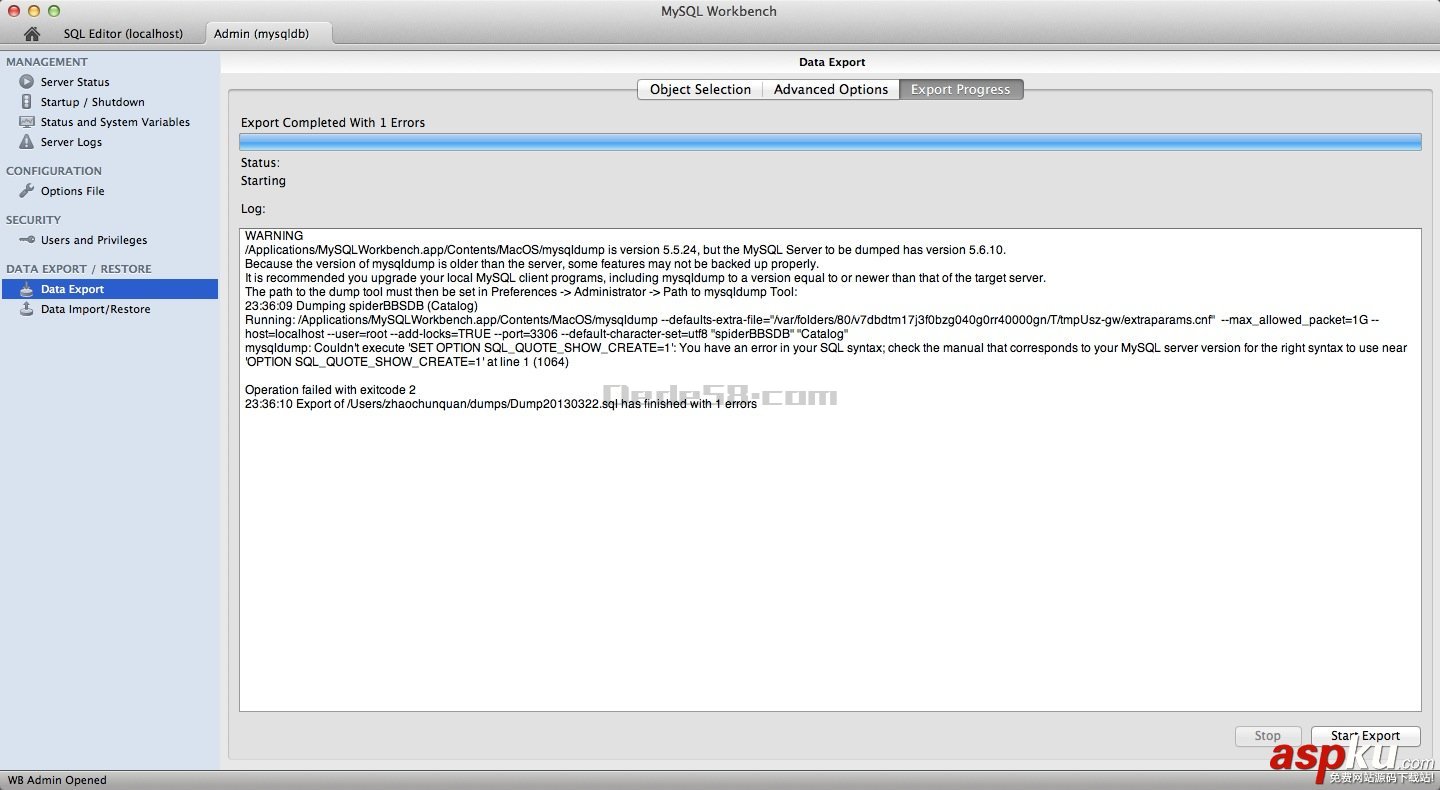Switch to the SQL Editor (localhost) tab
This screenshot has width=1440, height=790.
(123, 34)
